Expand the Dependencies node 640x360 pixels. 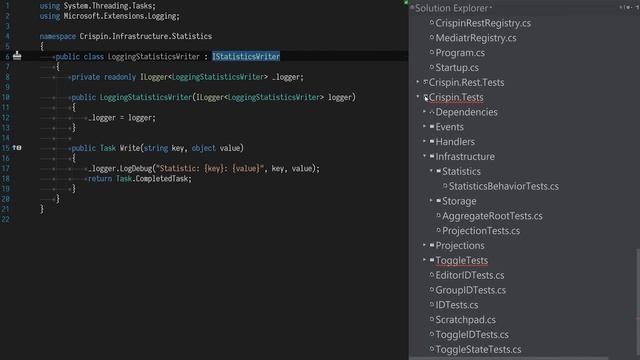point(424,111)
